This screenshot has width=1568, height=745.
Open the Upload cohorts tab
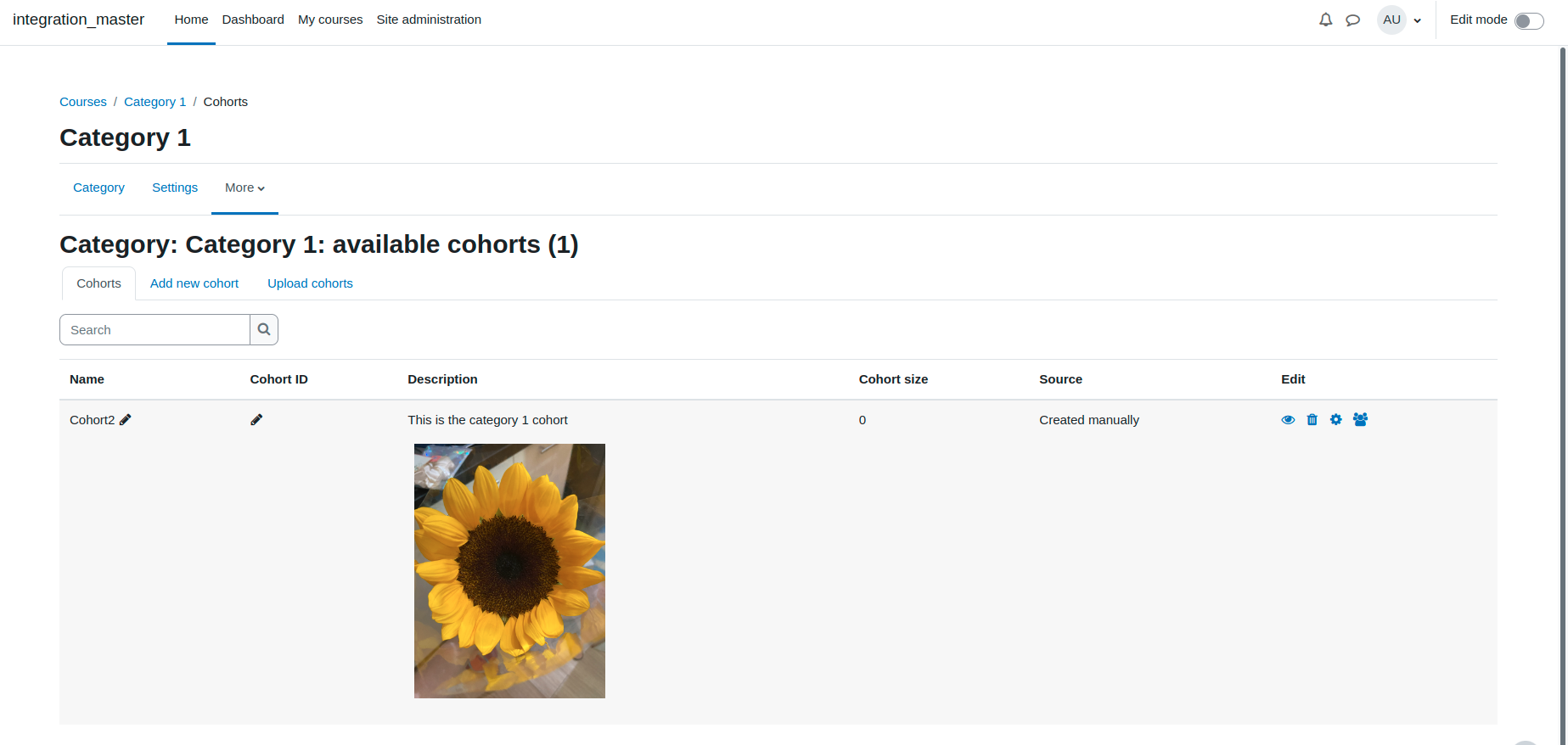pos(310,283)
